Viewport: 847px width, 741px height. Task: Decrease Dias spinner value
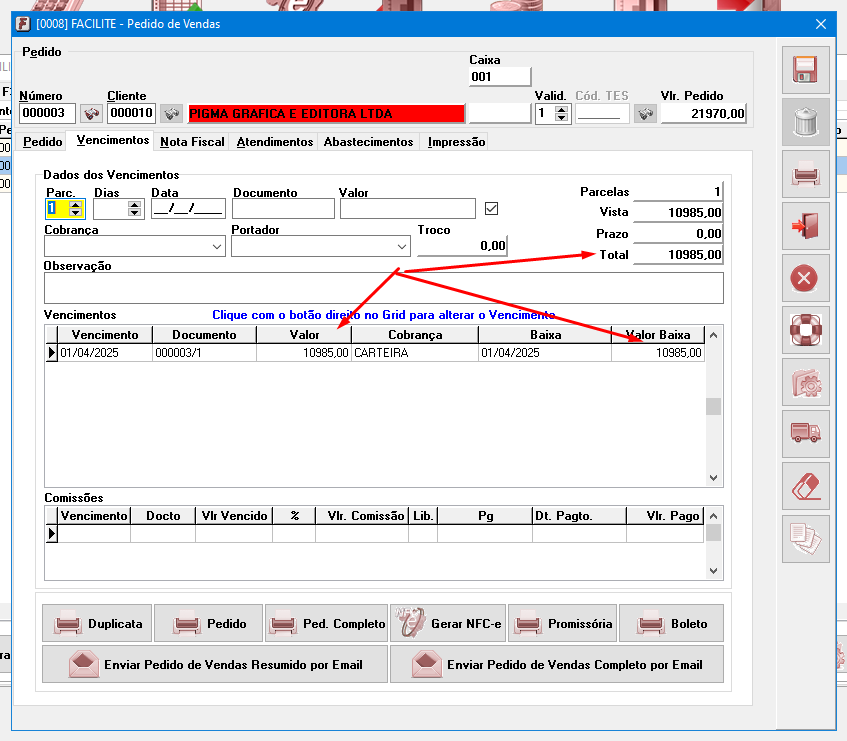pyautogui.click(x=135, y=213)
